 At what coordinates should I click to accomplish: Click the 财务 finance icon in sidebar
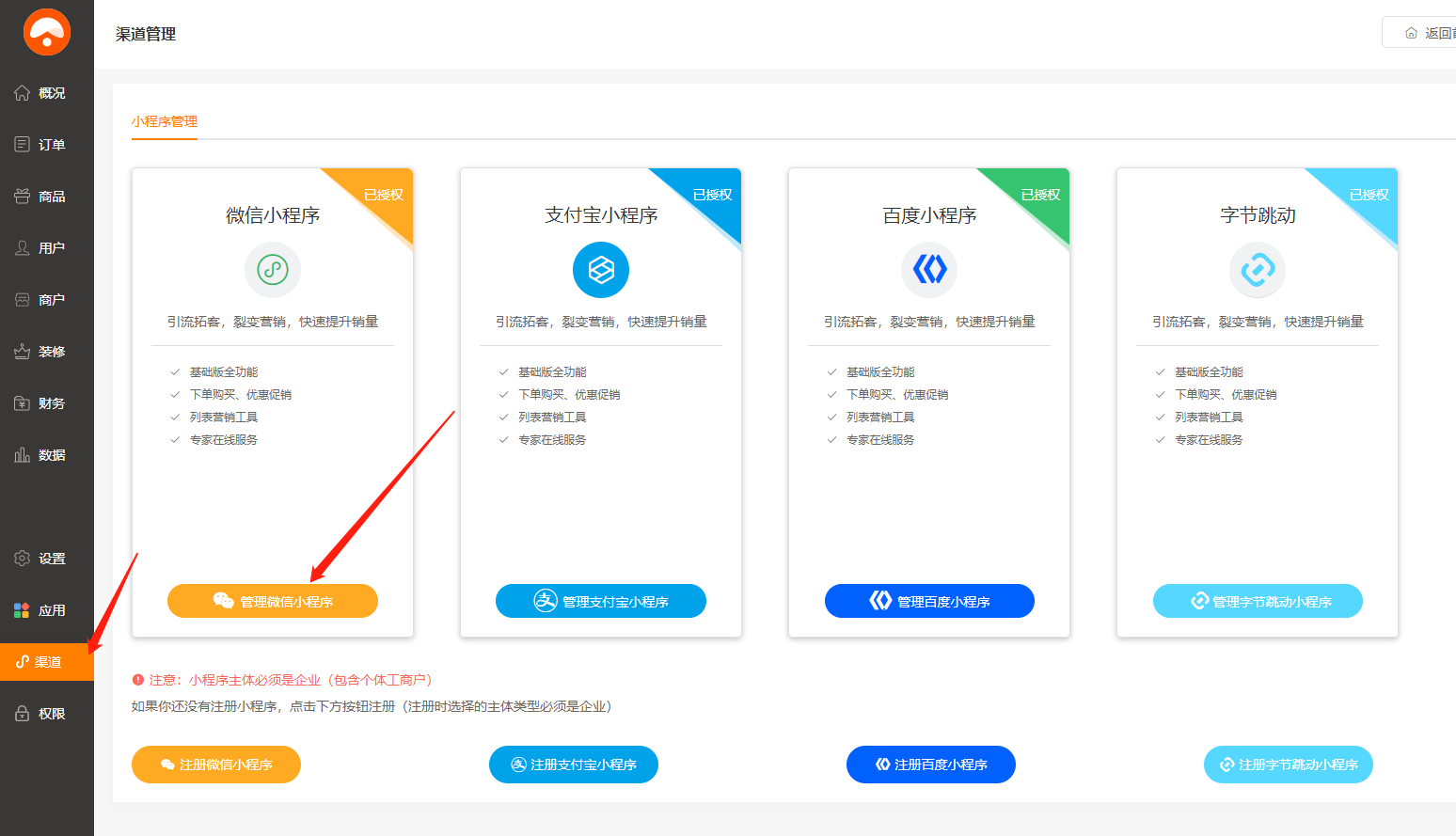tap(22, 403)
